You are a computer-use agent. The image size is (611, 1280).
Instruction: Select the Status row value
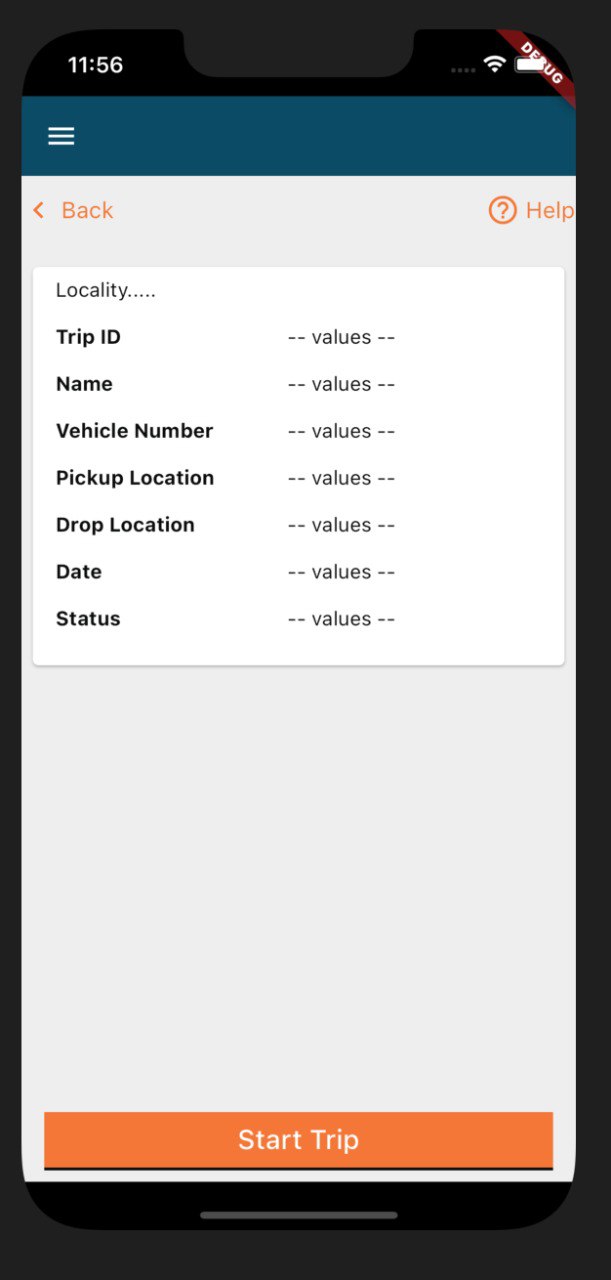(x=341, y=618)
